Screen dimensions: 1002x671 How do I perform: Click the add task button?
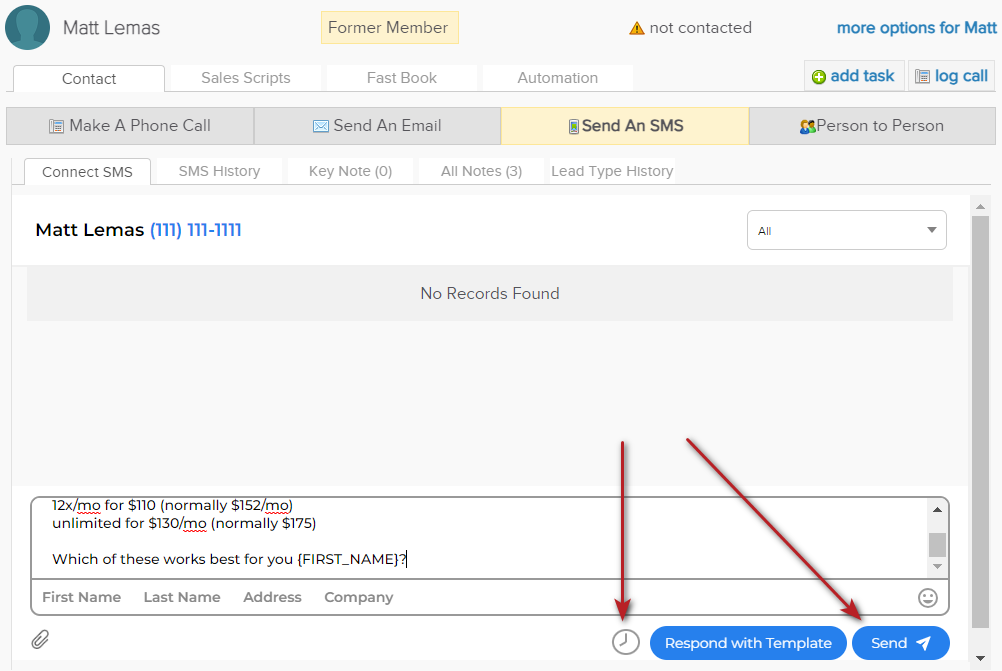pos(854,76)
